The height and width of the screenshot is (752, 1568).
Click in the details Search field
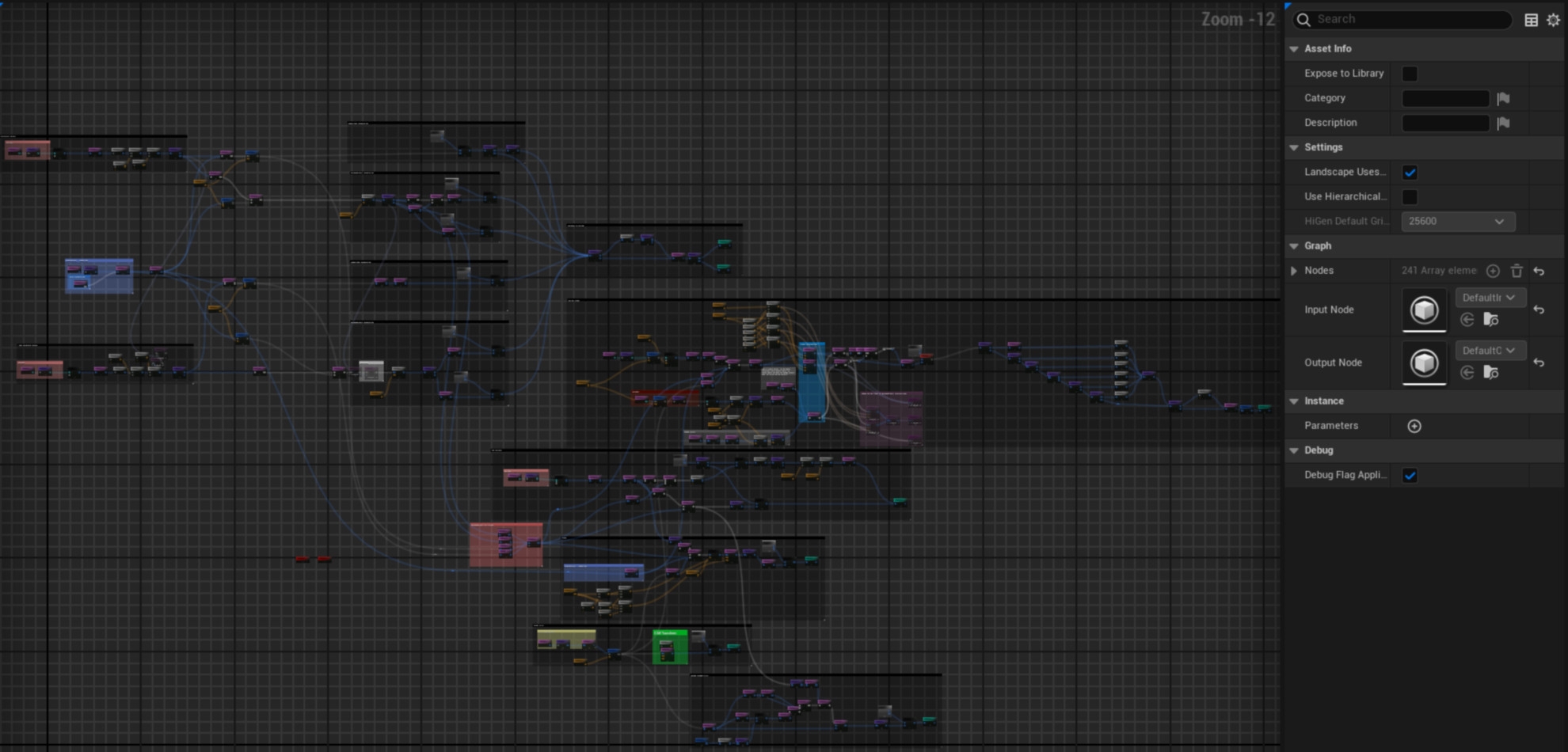pos(1410,20)
